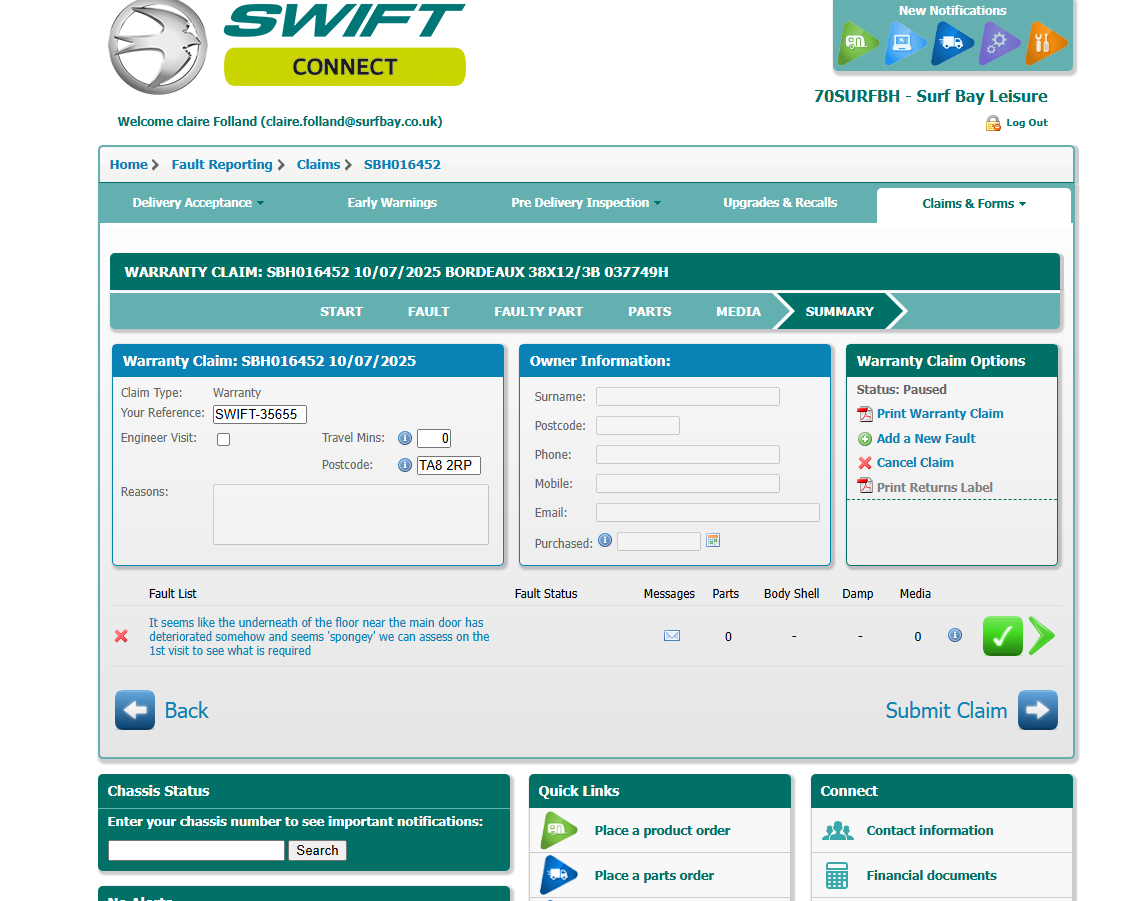
Task: Click Purchased date field
Action: (659, 542)
